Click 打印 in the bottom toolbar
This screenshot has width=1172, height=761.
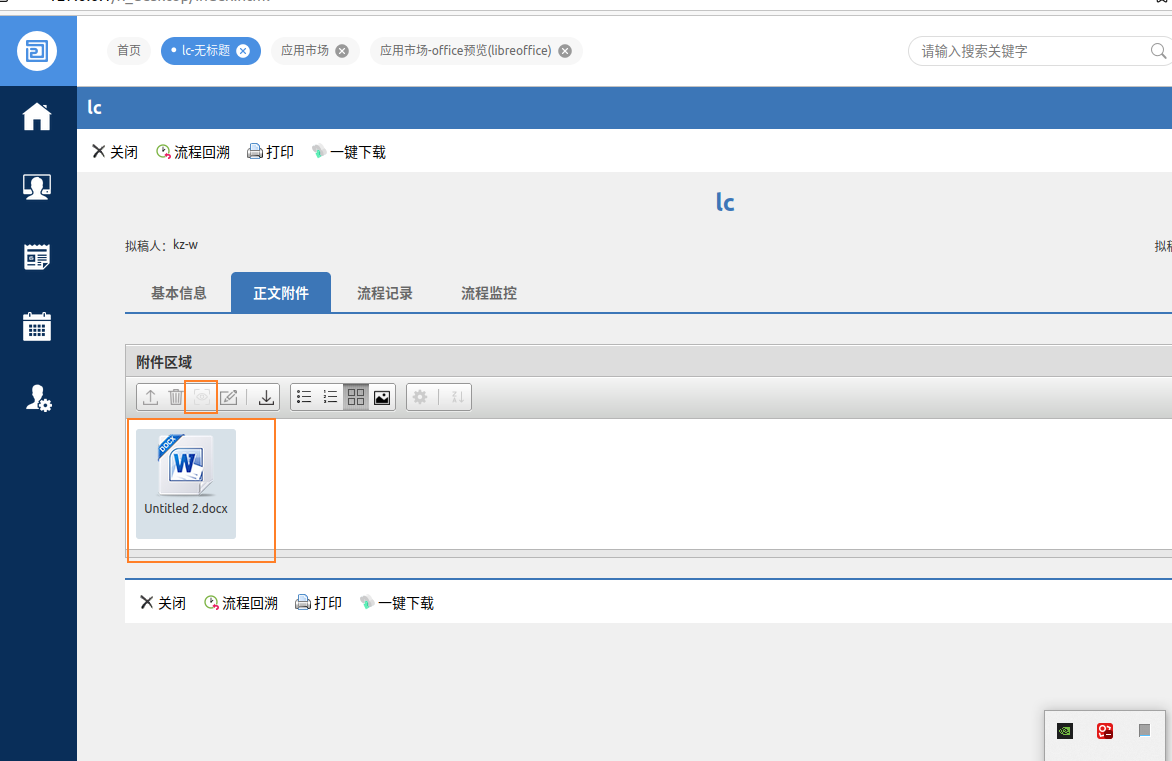point(318,602)
